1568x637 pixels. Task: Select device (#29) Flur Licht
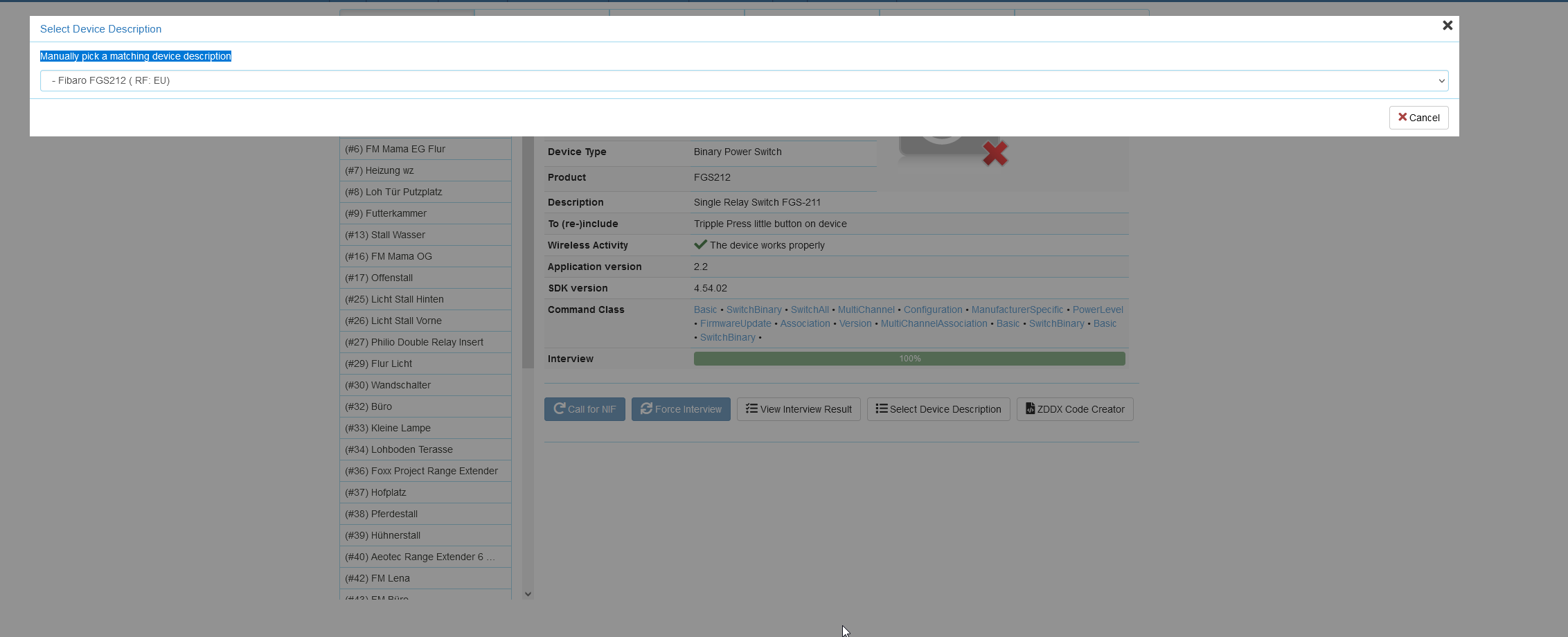tap(425, 364)
